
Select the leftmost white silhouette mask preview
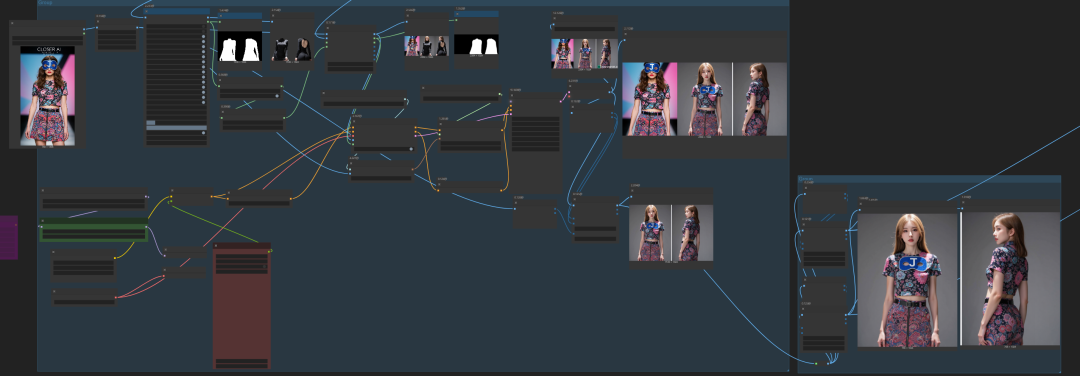coord(240,47)
